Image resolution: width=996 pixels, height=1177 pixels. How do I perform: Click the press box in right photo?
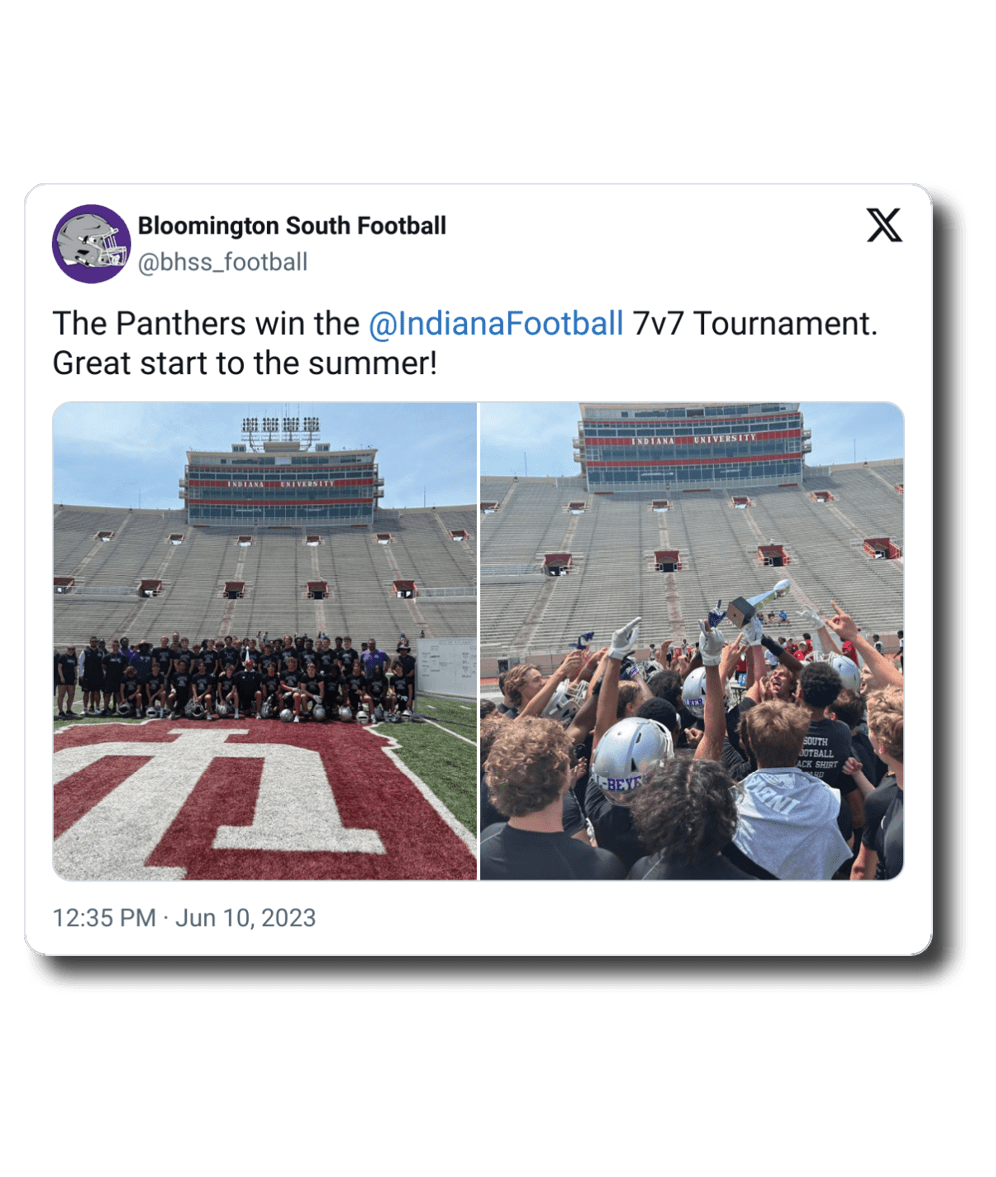click(x=692, y=447)
